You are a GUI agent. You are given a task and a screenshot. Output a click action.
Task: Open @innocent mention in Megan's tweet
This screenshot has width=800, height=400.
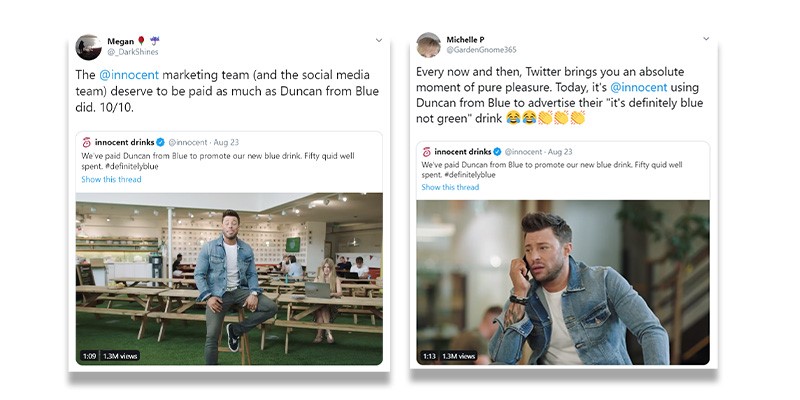click(129, 75)
